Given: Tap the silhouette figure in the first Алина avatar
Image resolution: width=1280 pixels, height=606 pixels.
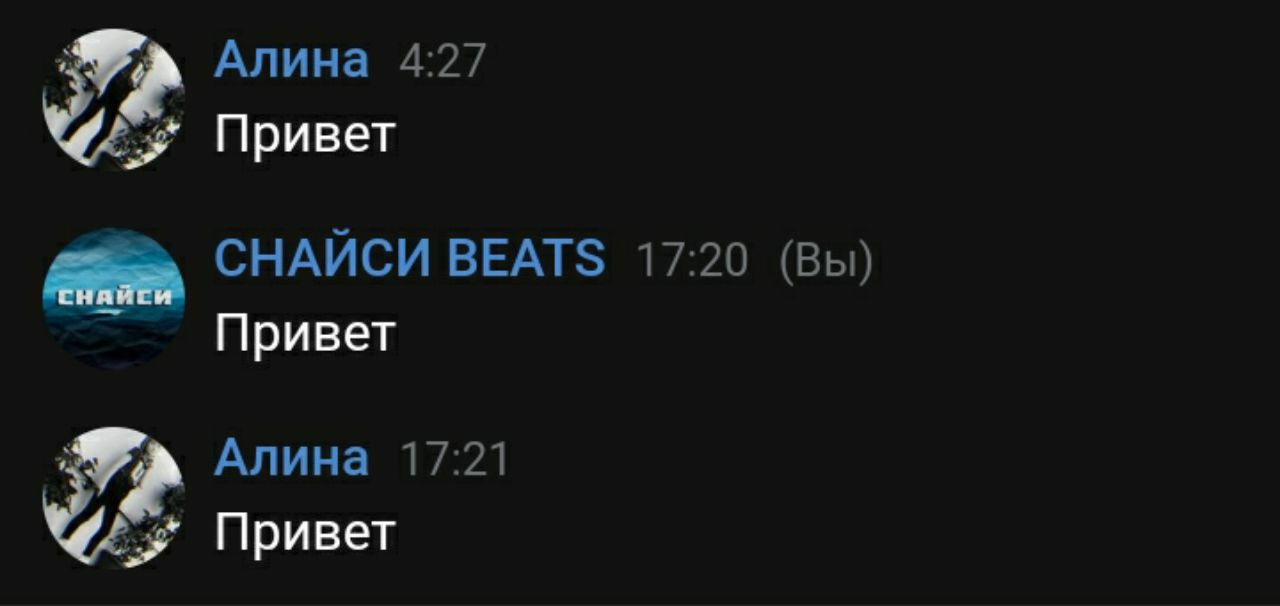Looking at the screenshot, I should click(108, 95).
